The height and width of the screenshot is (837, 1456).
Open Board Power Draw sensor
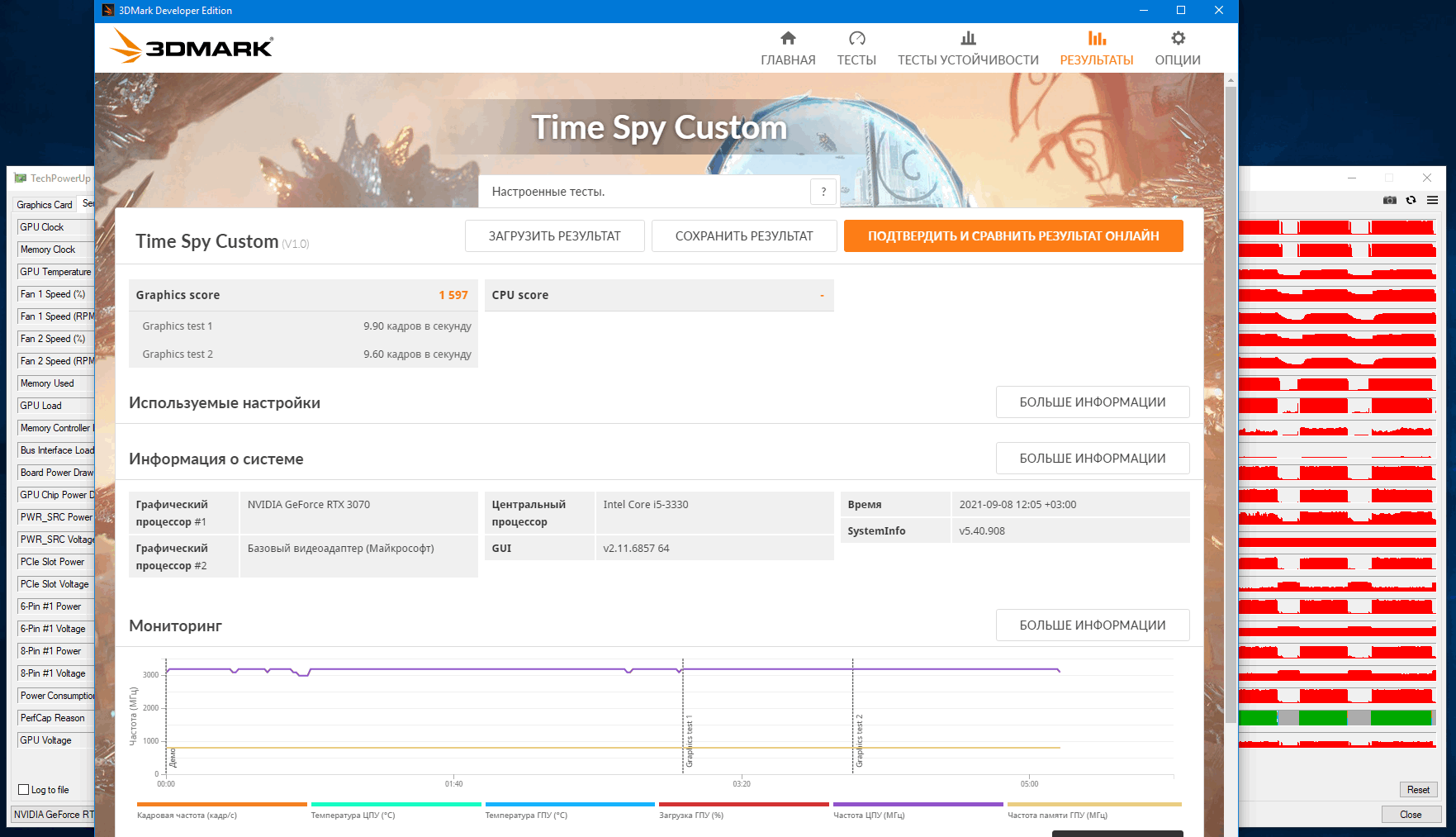coord(55,473)
